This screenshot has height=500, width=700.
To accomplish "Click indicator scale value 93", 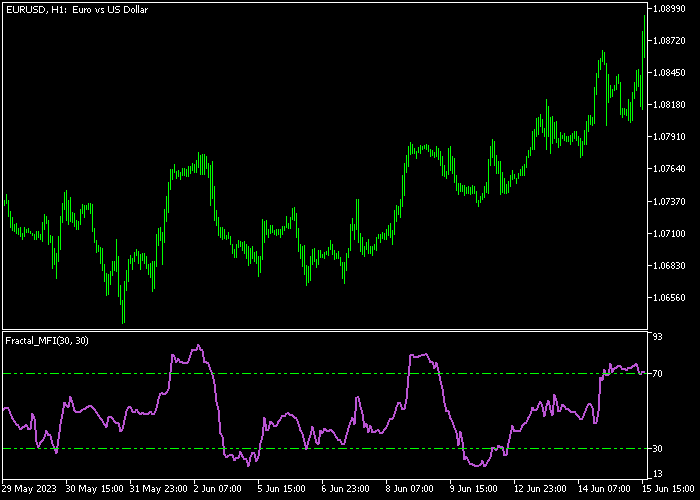I will [x=658, y=337].
